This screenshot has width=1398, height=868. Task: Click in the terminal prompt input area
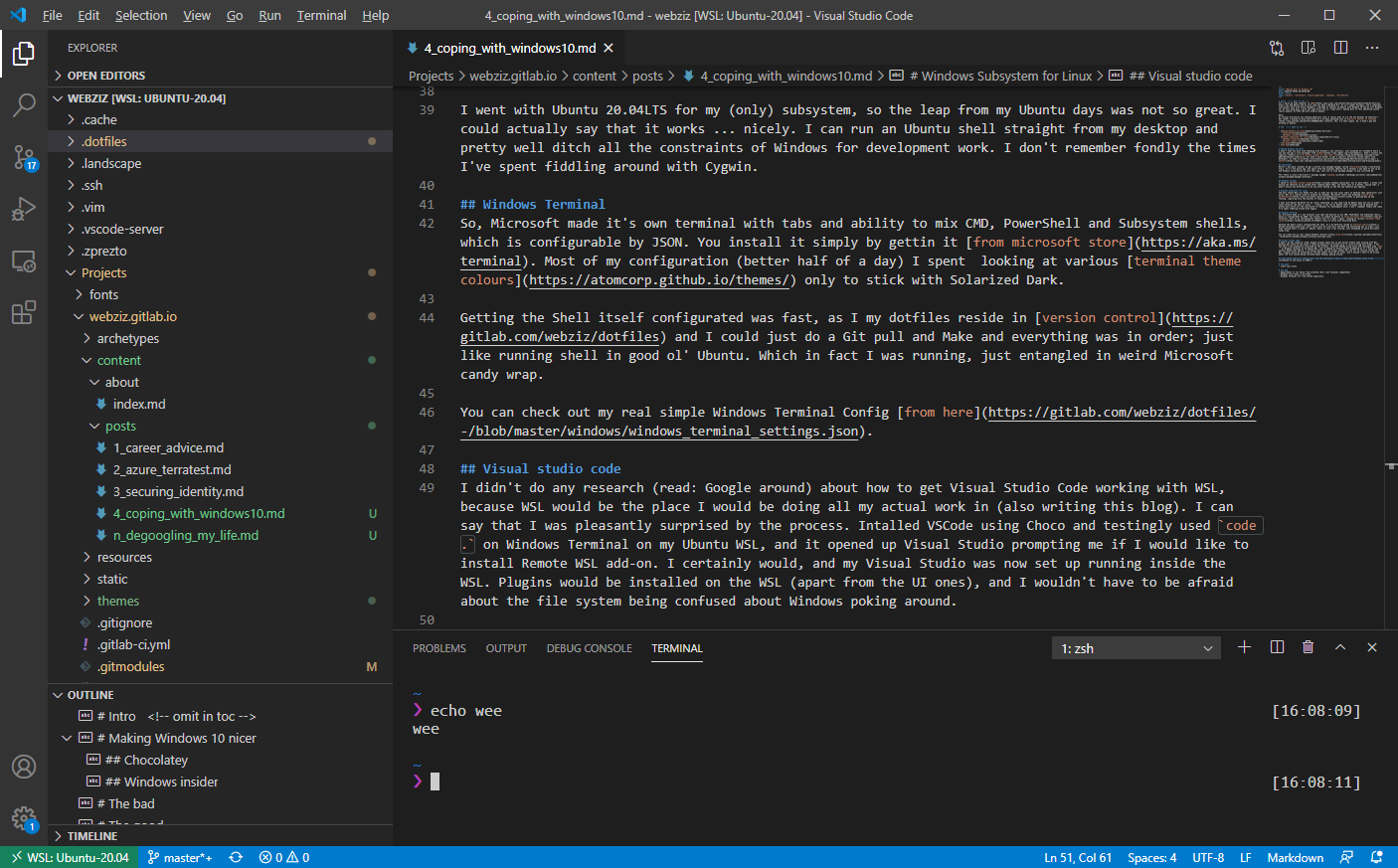[435, 781]
